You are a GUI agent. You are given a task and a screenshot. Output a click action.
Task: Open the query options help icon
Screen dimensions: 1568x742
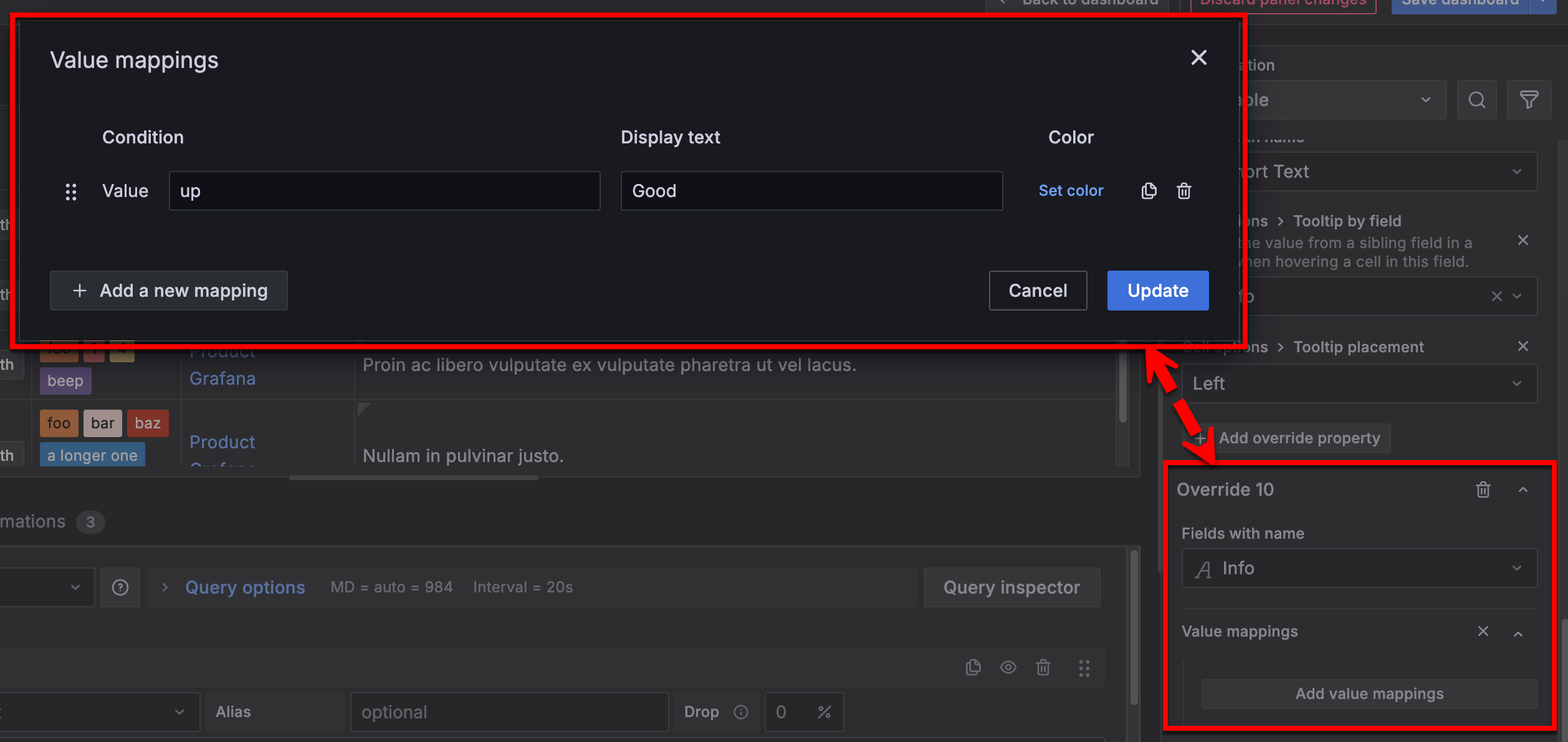[120, 587]
